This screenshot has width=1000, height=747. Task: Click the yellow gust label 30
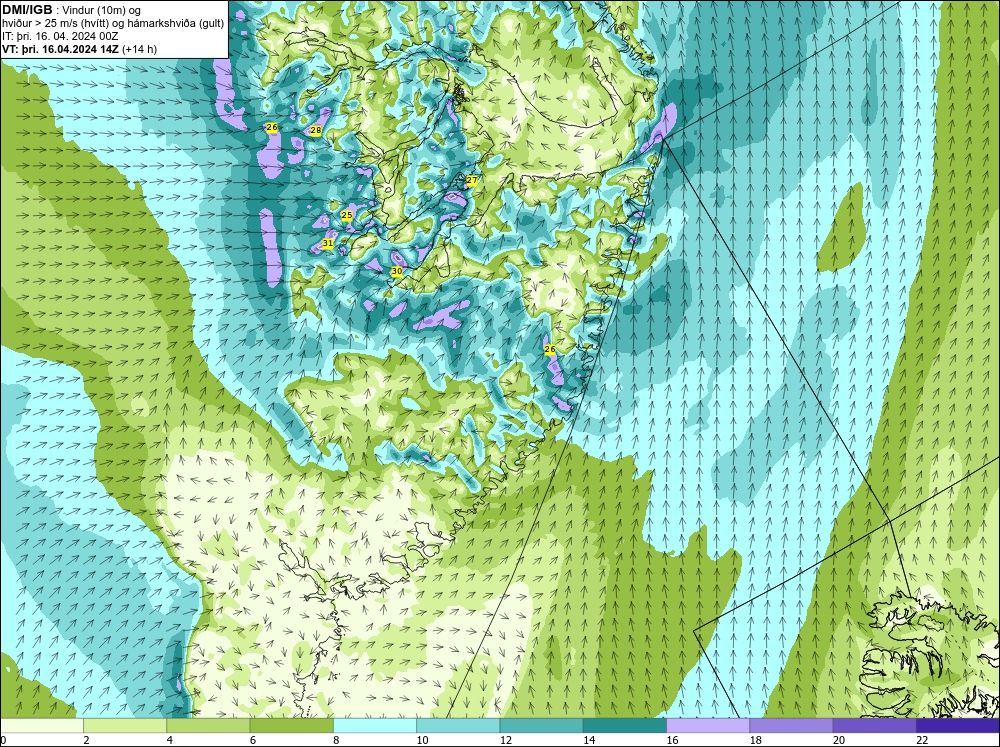click(397, 271)
